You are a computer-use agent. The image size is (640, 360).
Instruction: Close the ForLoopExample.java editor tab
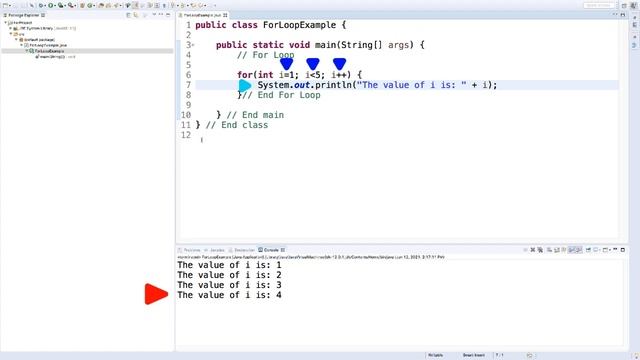point(225,15)
